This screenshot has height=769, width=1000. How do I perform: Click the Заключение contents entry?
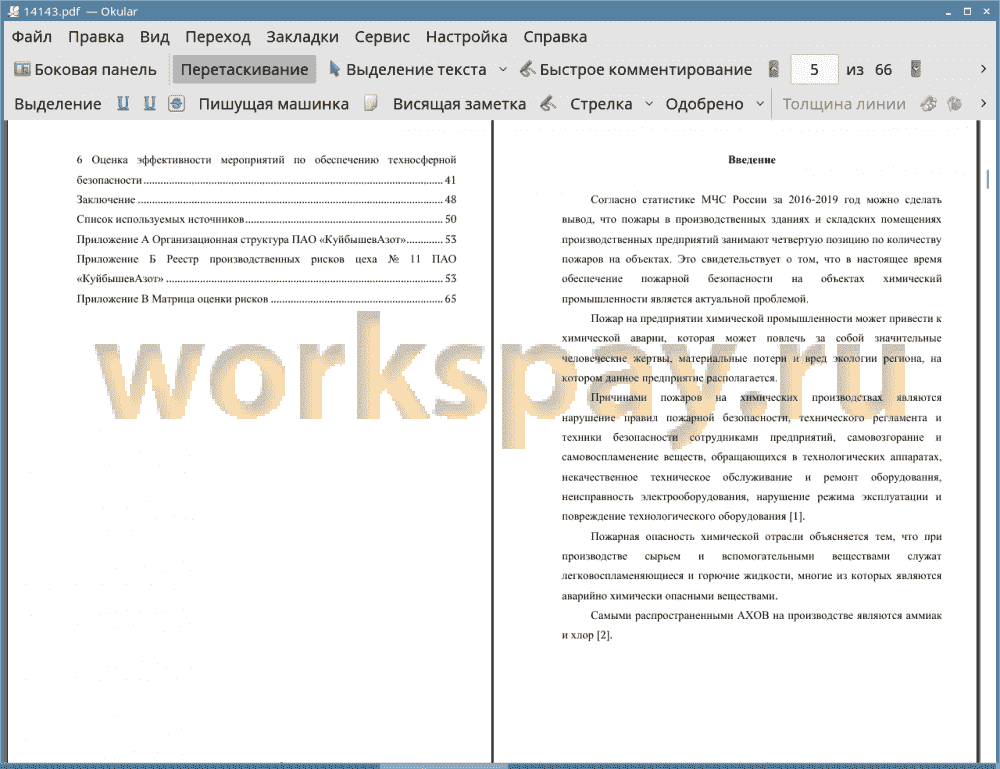266,200
